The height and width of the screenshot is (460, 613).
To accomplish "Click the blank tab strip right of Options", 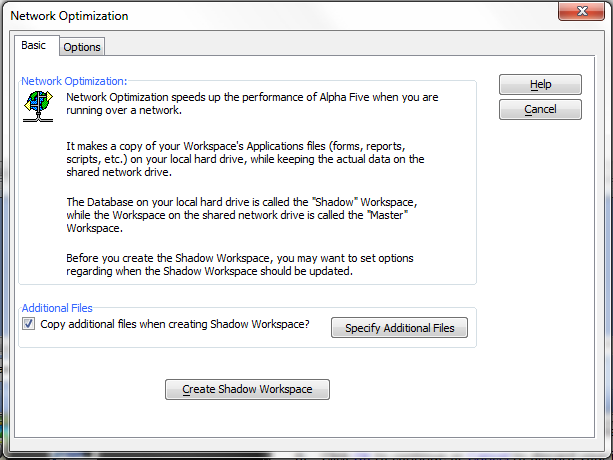I will pyautogui.click(x=348, y=46).
